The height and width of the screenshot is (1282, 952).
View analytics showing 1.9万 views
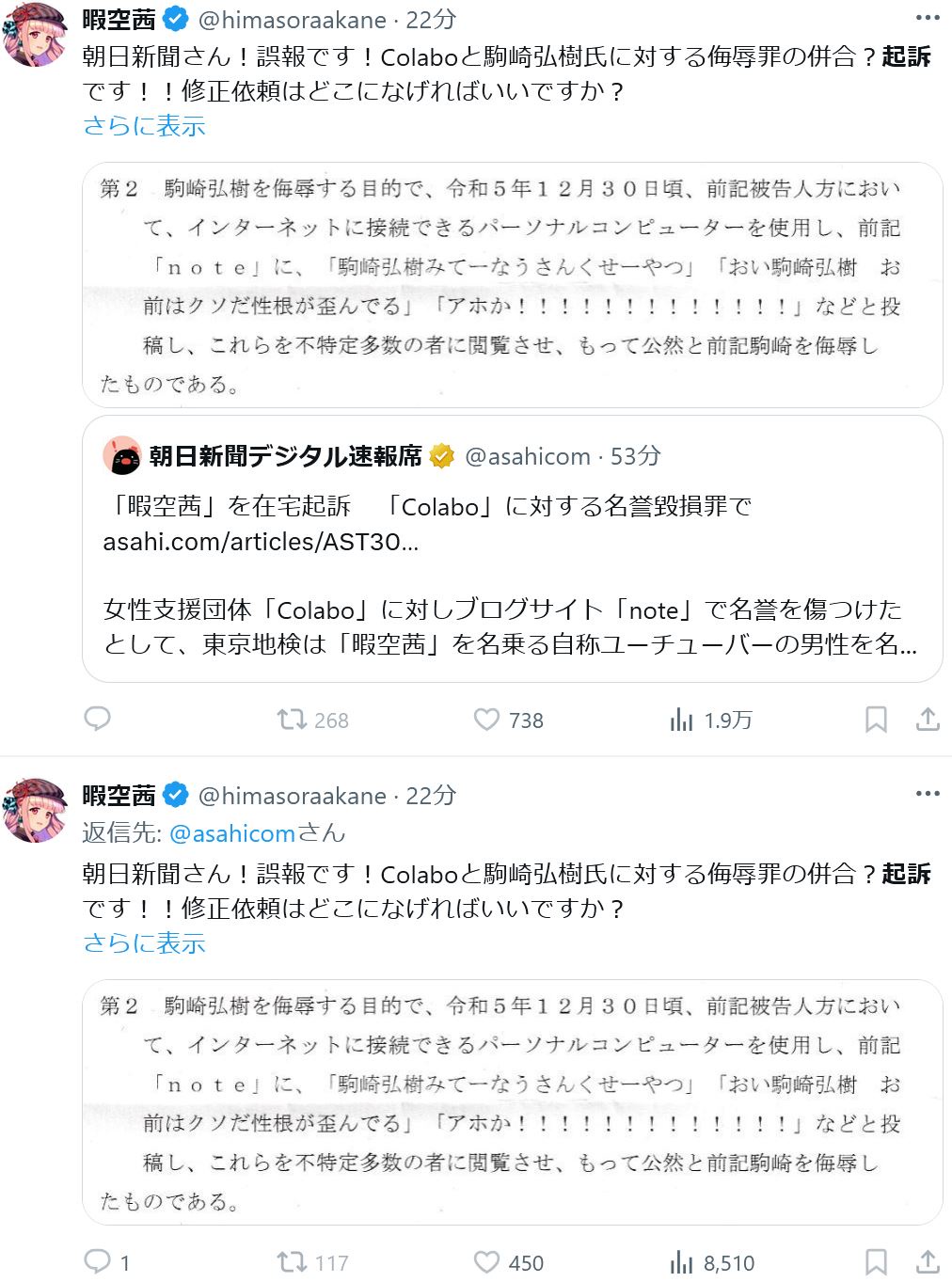coord(681,720)
